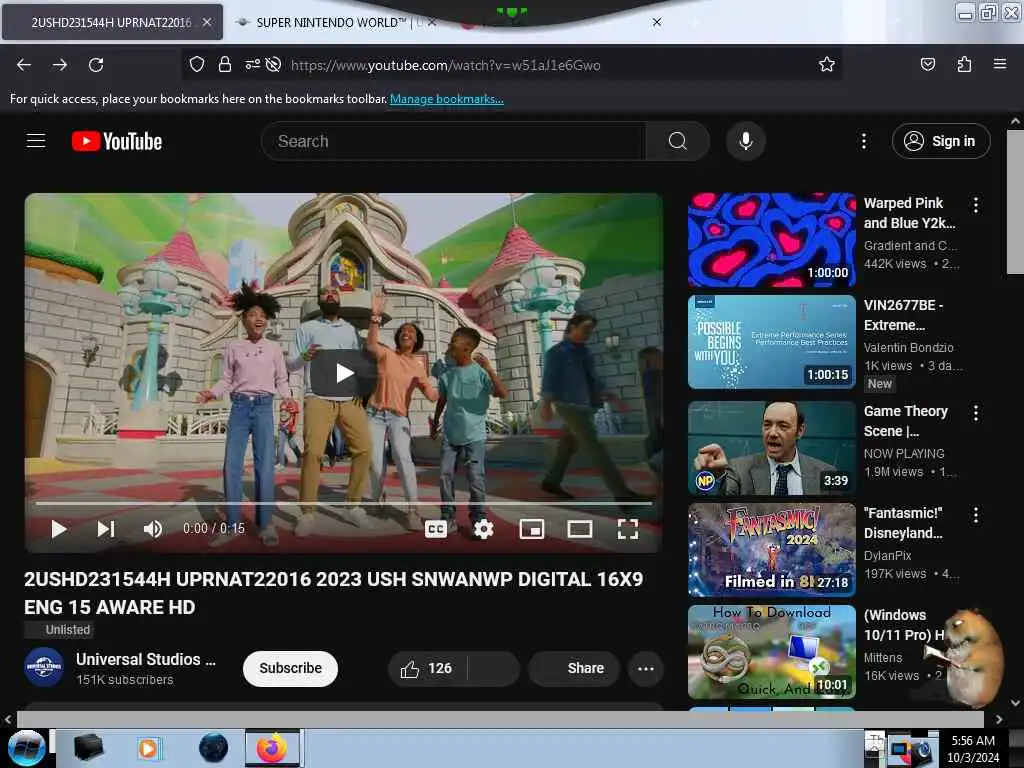Go back with the browser back arrow
The width and height of the screenshot is (1024, 768).
click(24, 65)
